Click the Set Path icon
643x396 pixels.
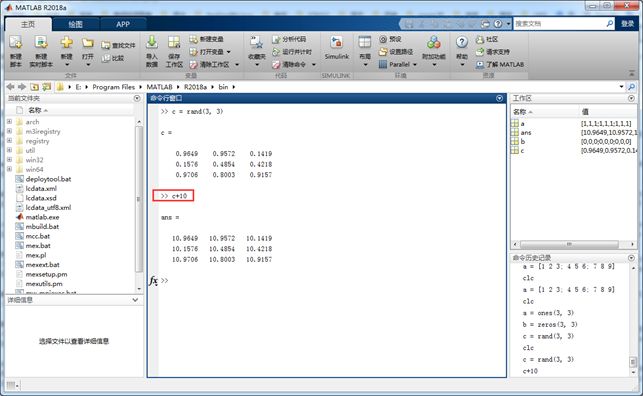coord(383,52)
